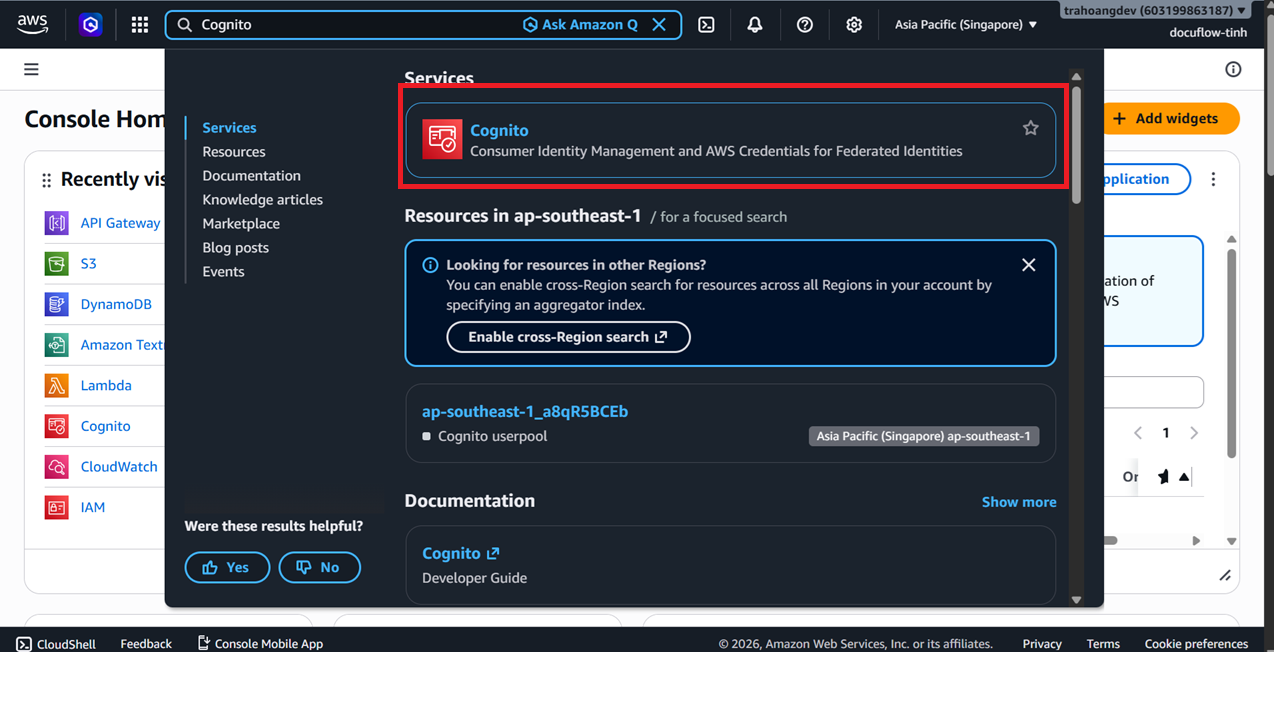Click Ask Amazon Q in the search box
The width and height of the screenshot is (1274, 720).
[580, 24]
